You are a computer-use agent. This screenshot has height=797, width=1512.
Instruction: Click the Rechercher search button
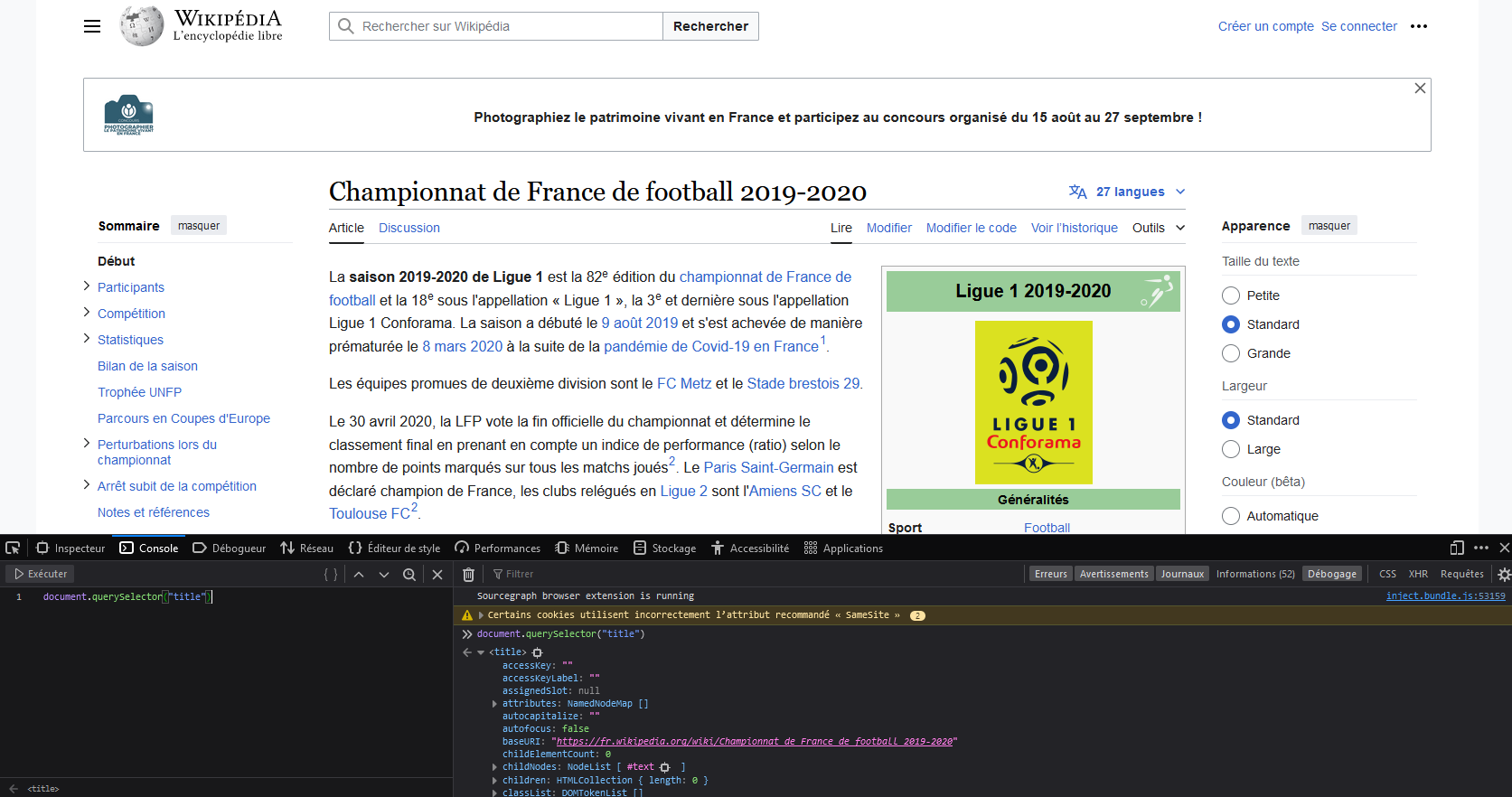tap(710, 26)
